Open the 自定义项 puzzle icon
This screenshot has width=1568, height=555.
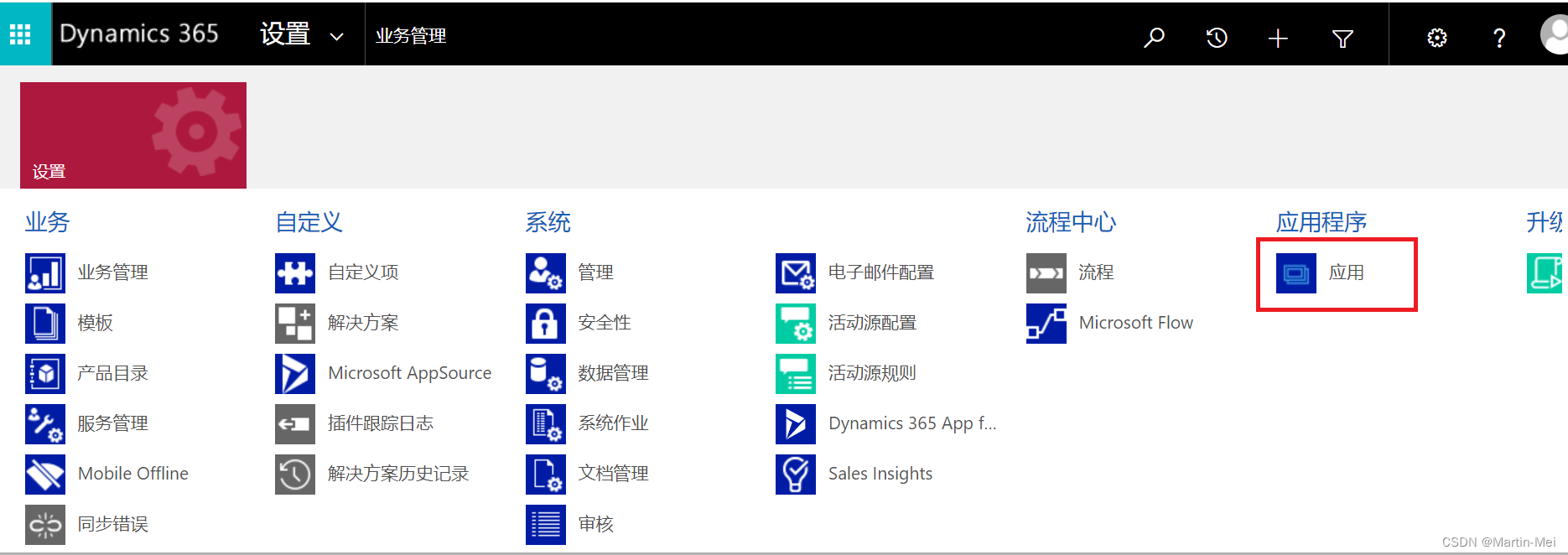click(x=295, y=273)
